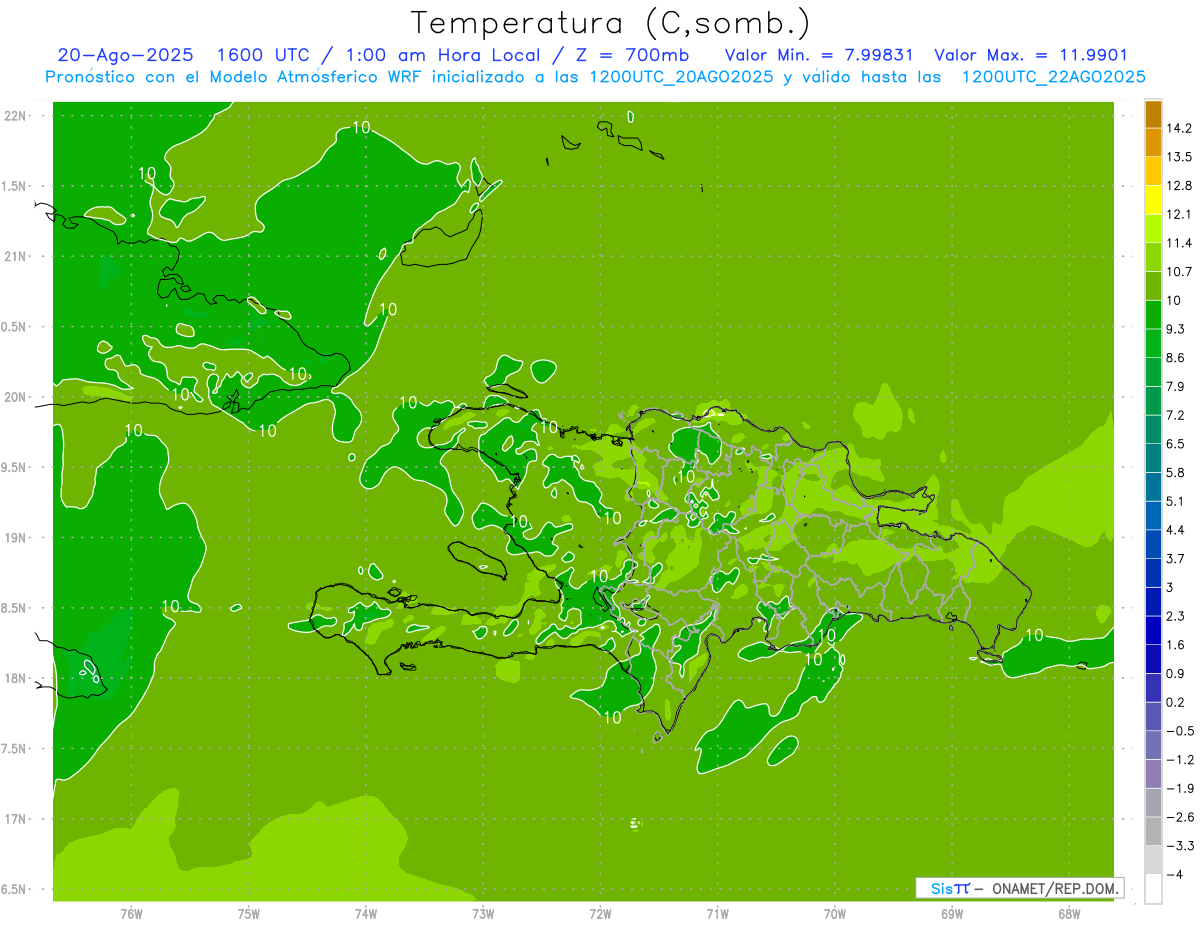1200x927 pixels.
Task: Click the "72W" longitude axis label
Action: (x=600, y=913)
